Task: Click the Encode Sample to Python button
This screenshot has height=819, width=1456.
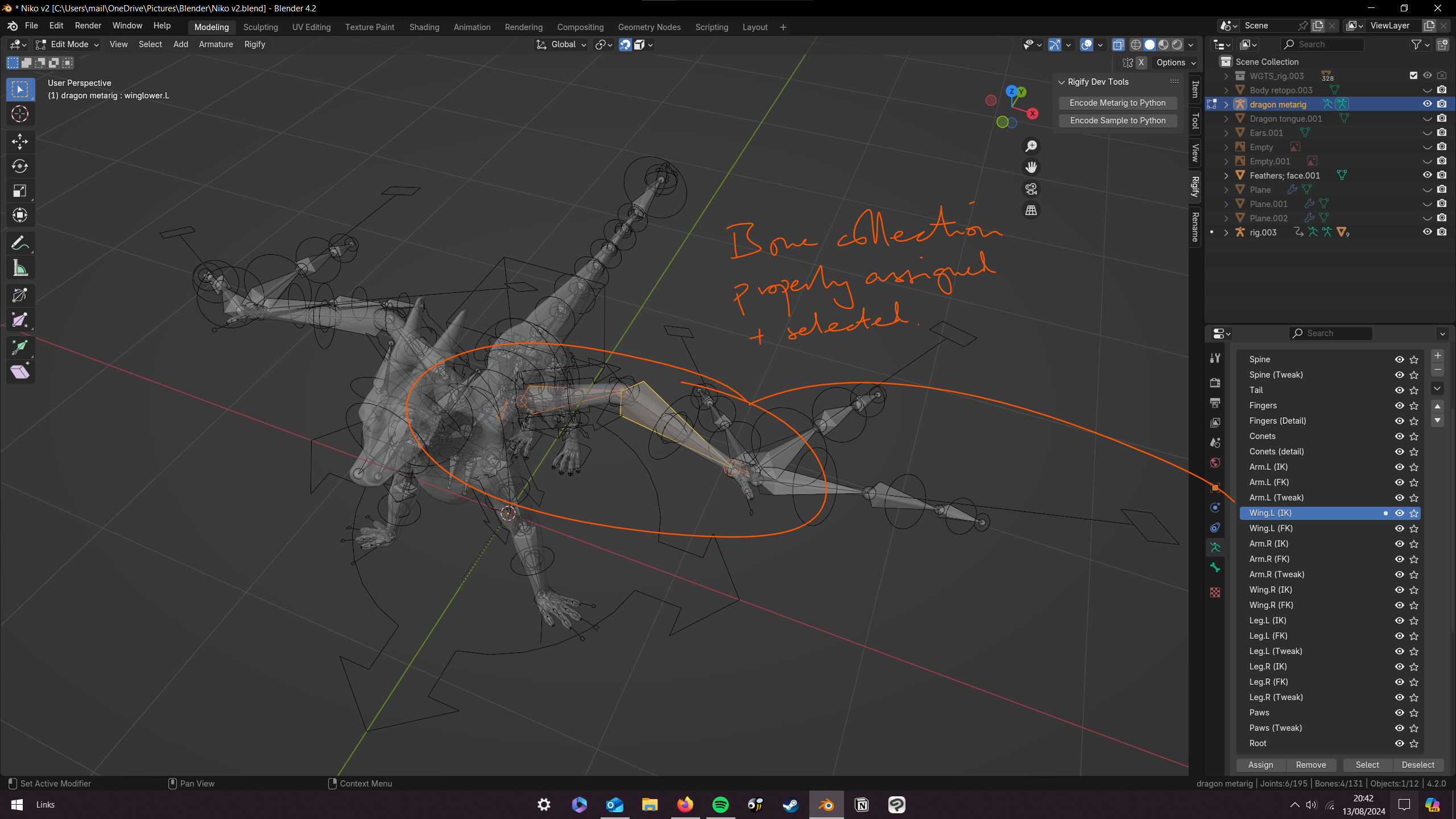Action: (x=1118, y=120)
